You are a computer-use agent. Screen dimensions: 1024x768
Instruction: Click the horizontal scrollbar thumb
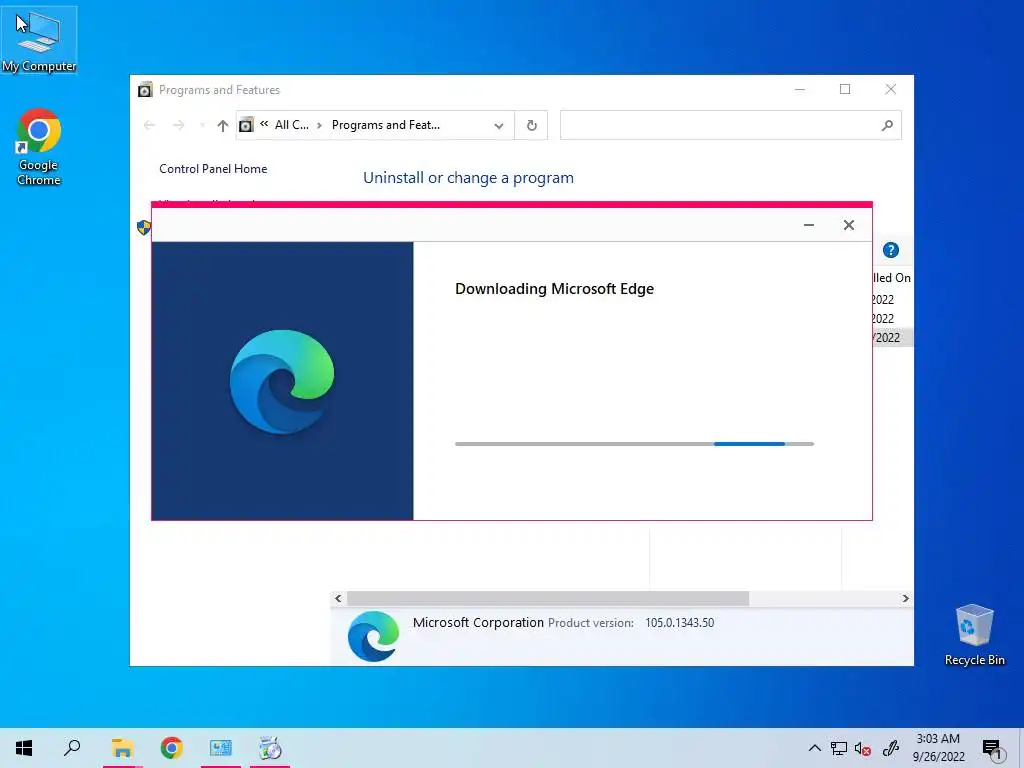[547, 598]
